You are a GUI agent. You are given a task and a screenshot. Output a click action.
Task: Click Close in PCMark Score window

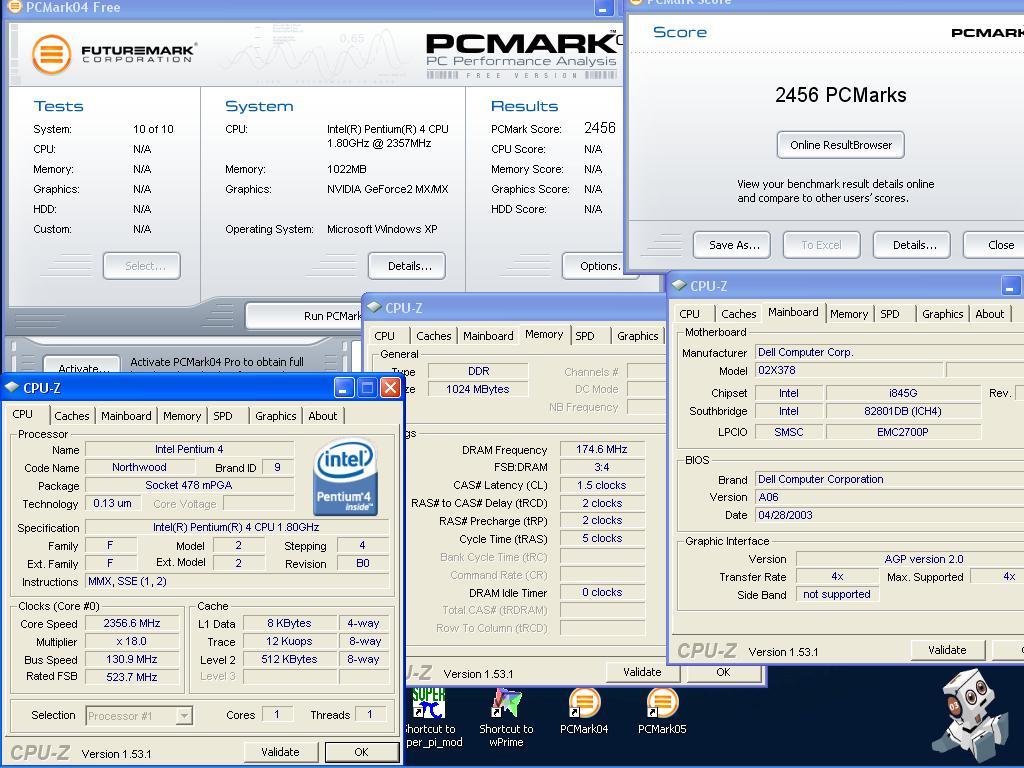pyautogui.click(x=995, y=246)
